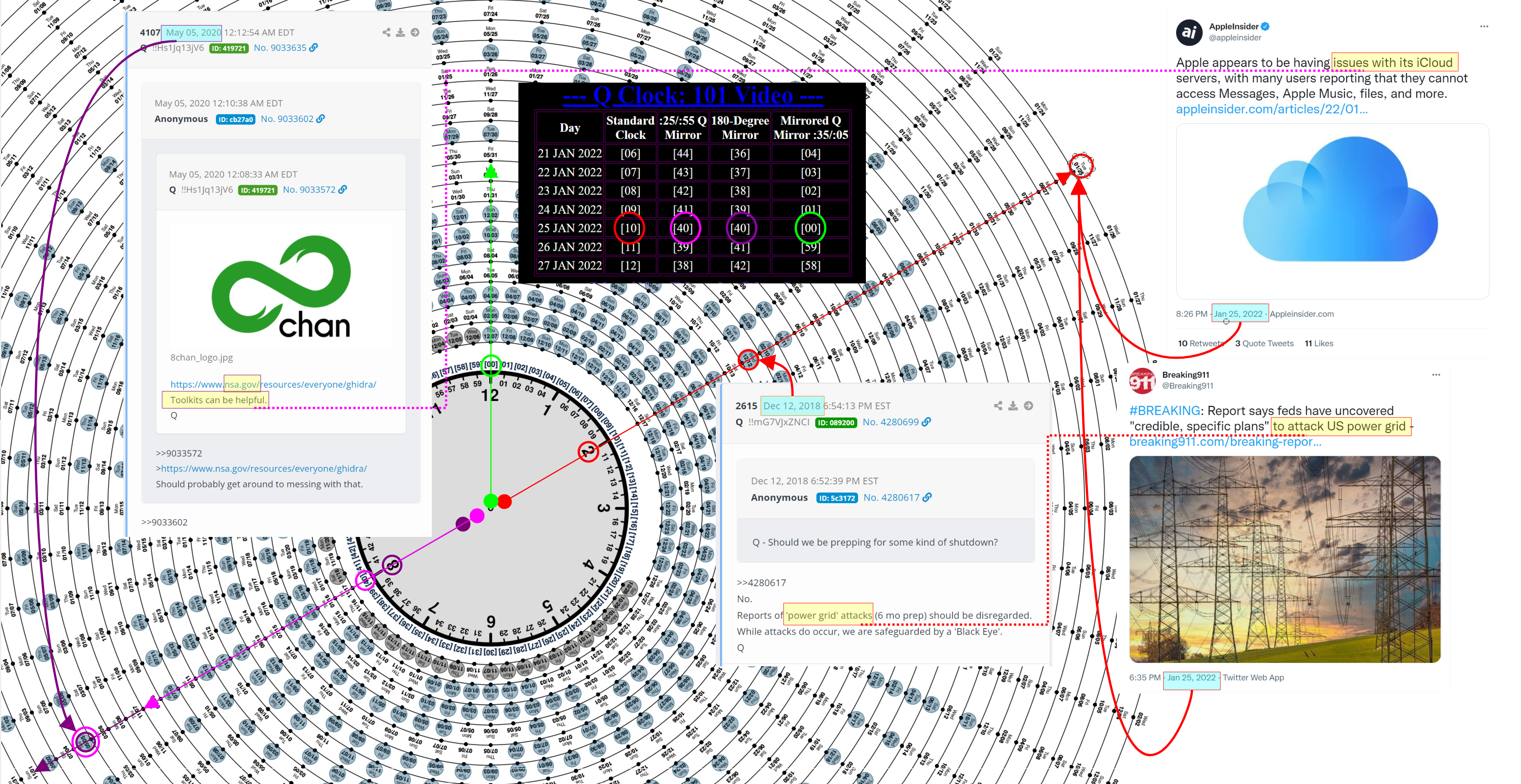Open the nsa.gov ghidra link under 8chan logo

[x=273, y=384]
